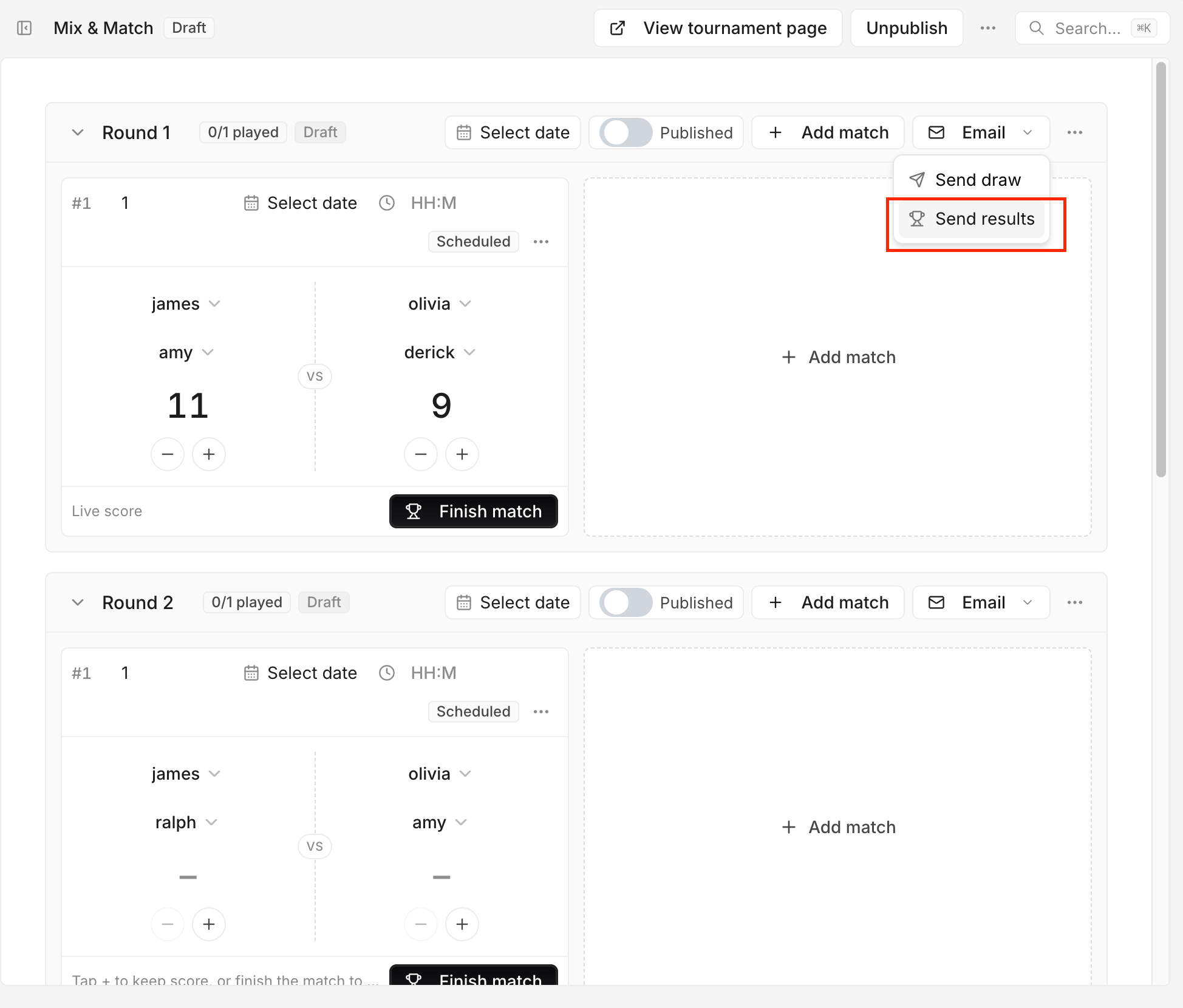Viewport: 1183px width, 1008px height.
Task: Open Round 1 match options beside Scheduled
Action: coord(541,242)
